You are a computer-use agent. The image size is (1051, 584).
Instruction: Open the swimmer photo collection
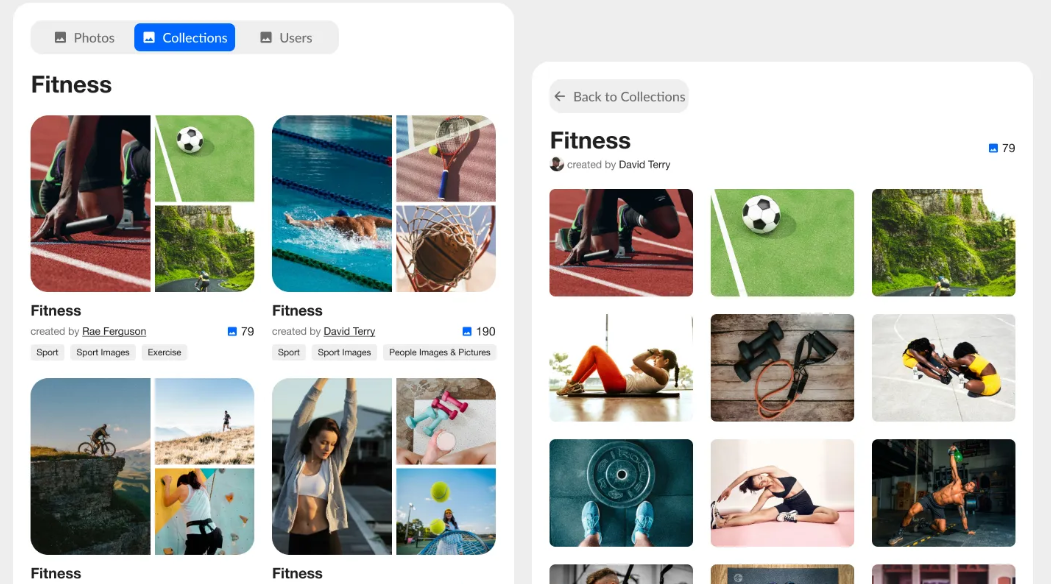pos(332,203)
